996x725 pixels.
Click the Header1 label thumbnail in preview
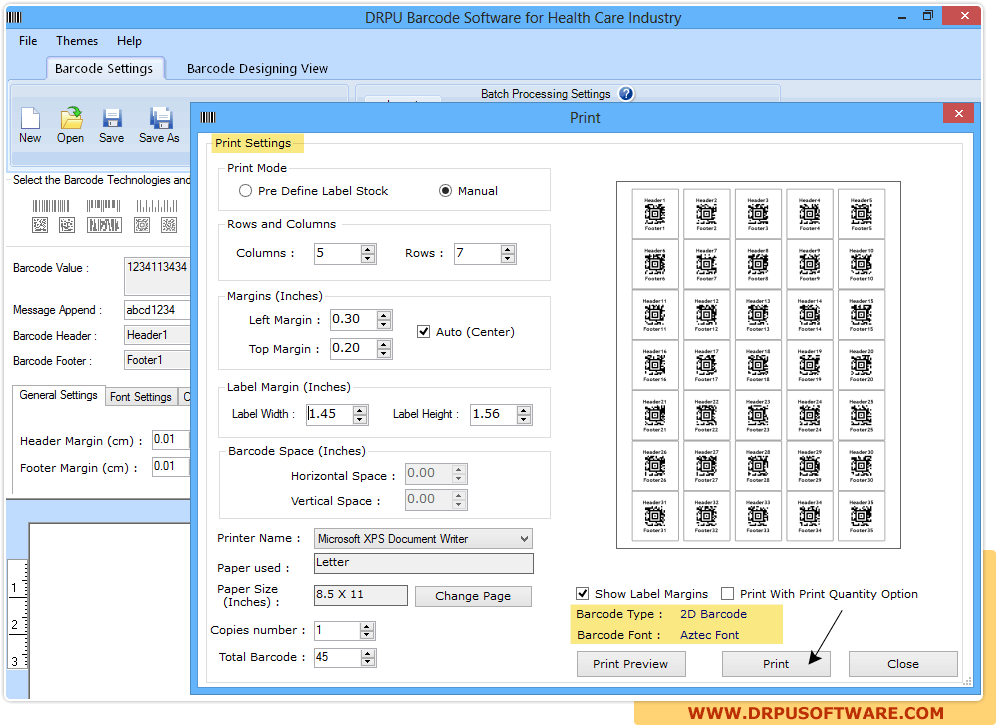[x=655, y=213]
